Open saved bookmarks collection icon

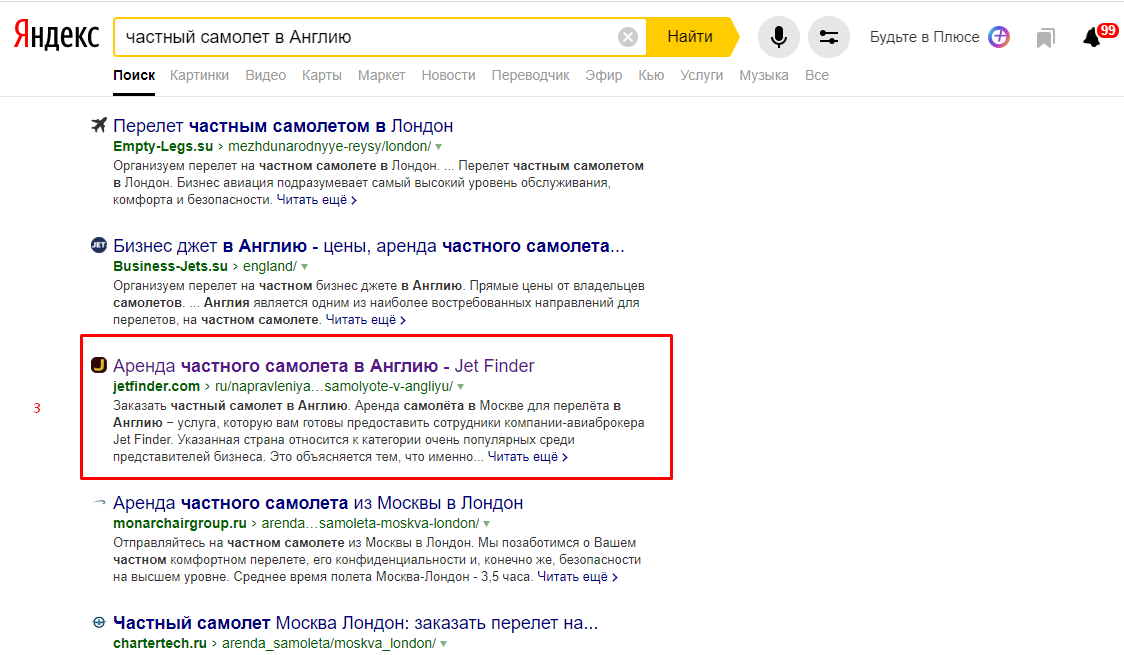[x=1046, y=37]
